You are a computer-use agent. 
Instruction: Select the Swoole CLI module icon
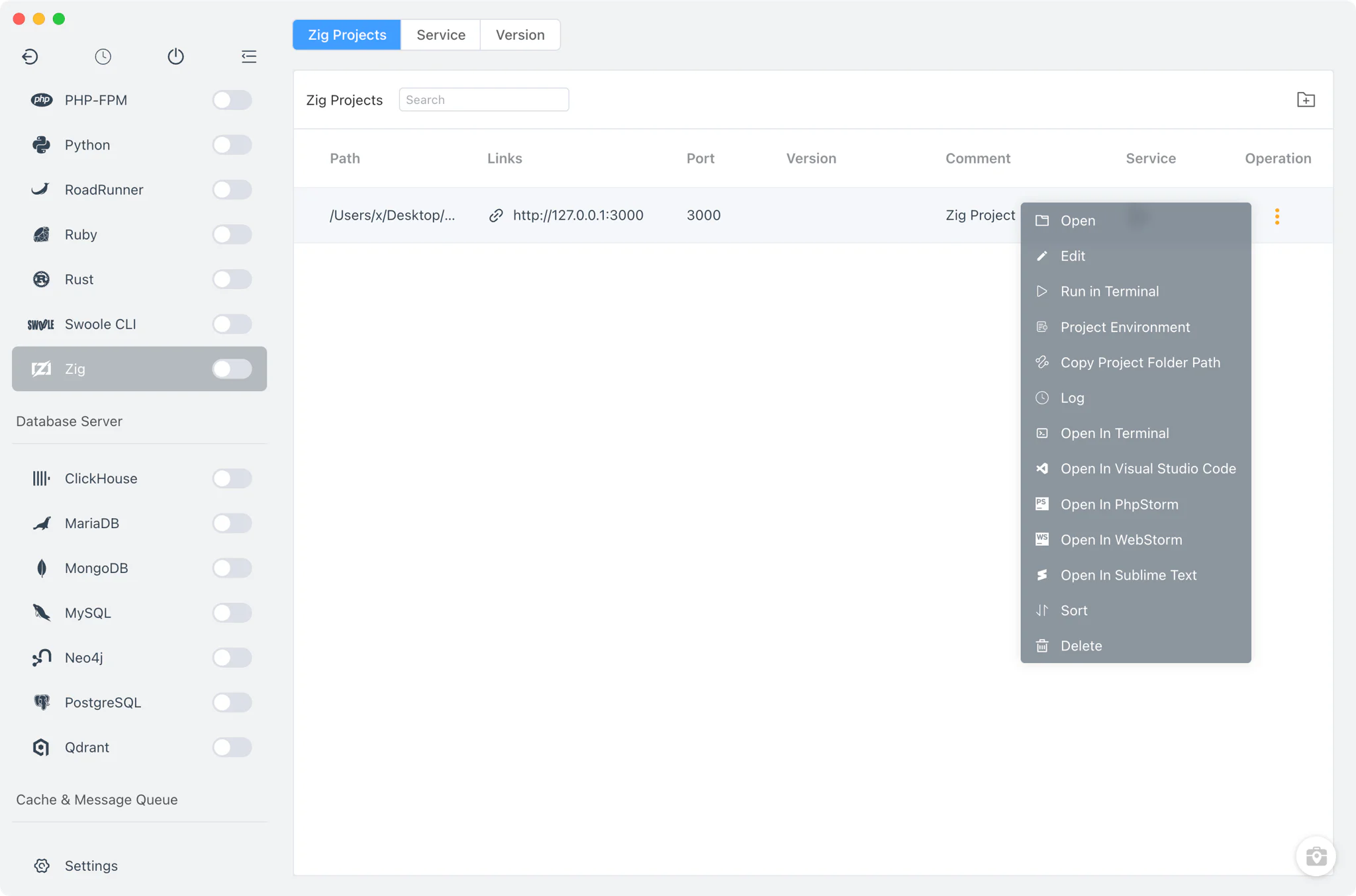41,324
